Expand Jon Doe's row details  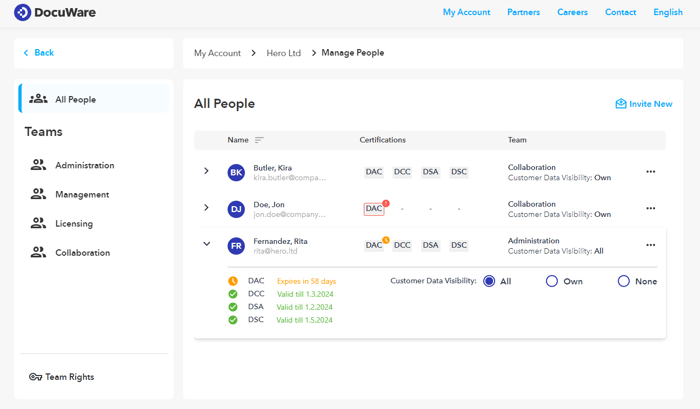point(207,208)
